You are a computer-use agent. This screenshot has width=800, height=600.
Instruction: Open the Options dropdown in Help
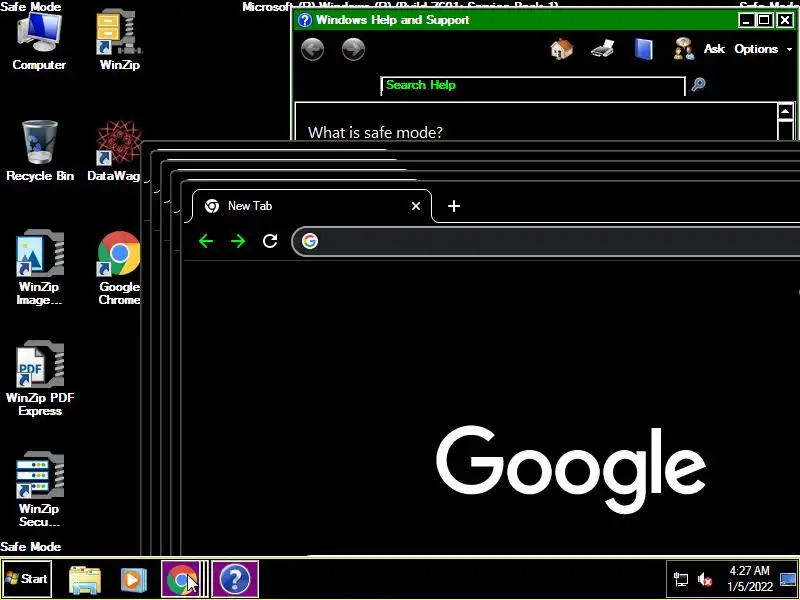pos(763,49)
